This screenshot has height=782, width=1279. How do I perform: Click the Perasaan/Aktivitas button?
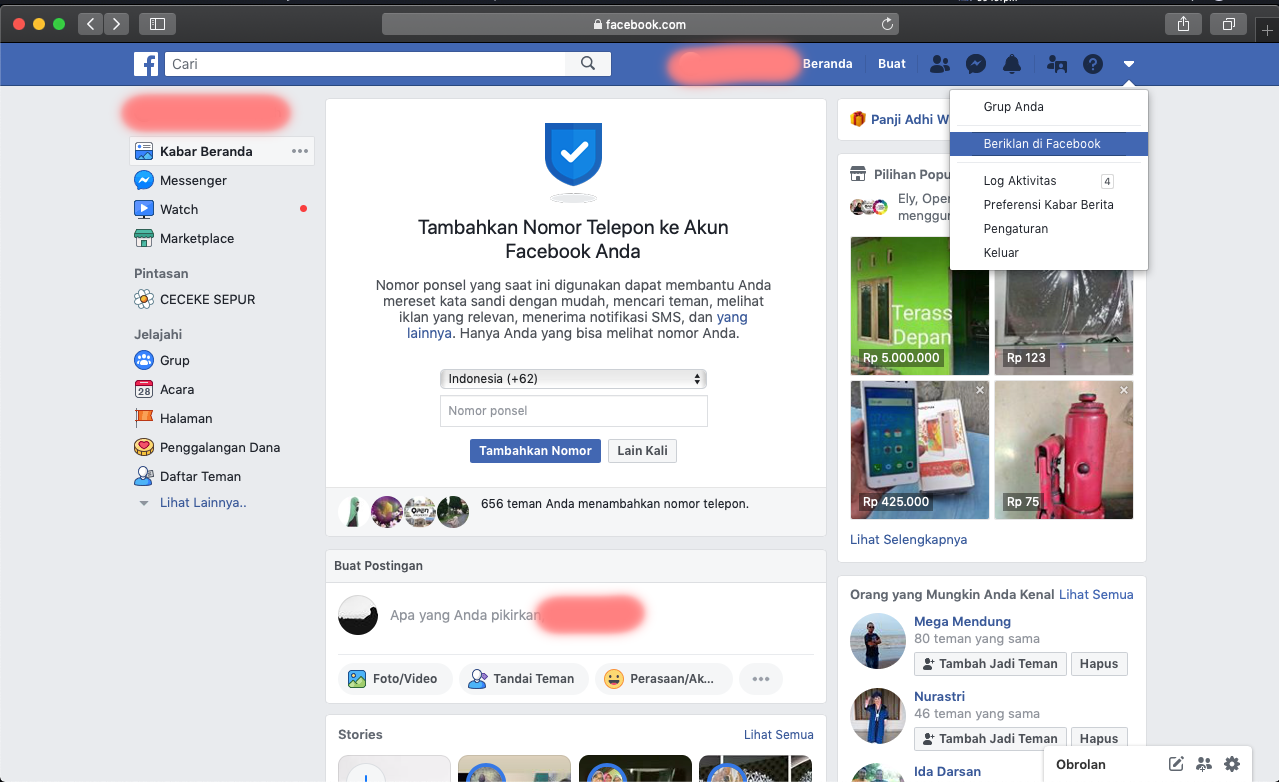(x=664, y=679)
